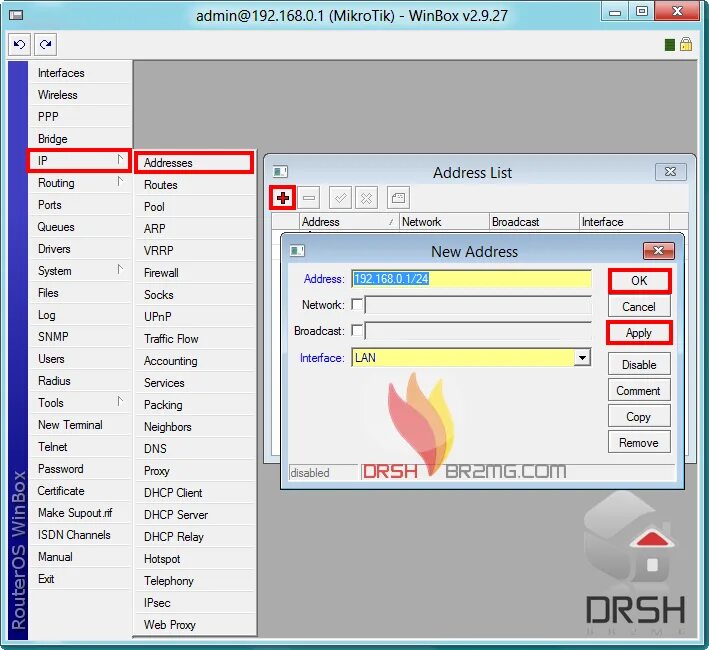This screenshot has width=709, height=650.
Task: Click the Apply button
Action: 639,333
